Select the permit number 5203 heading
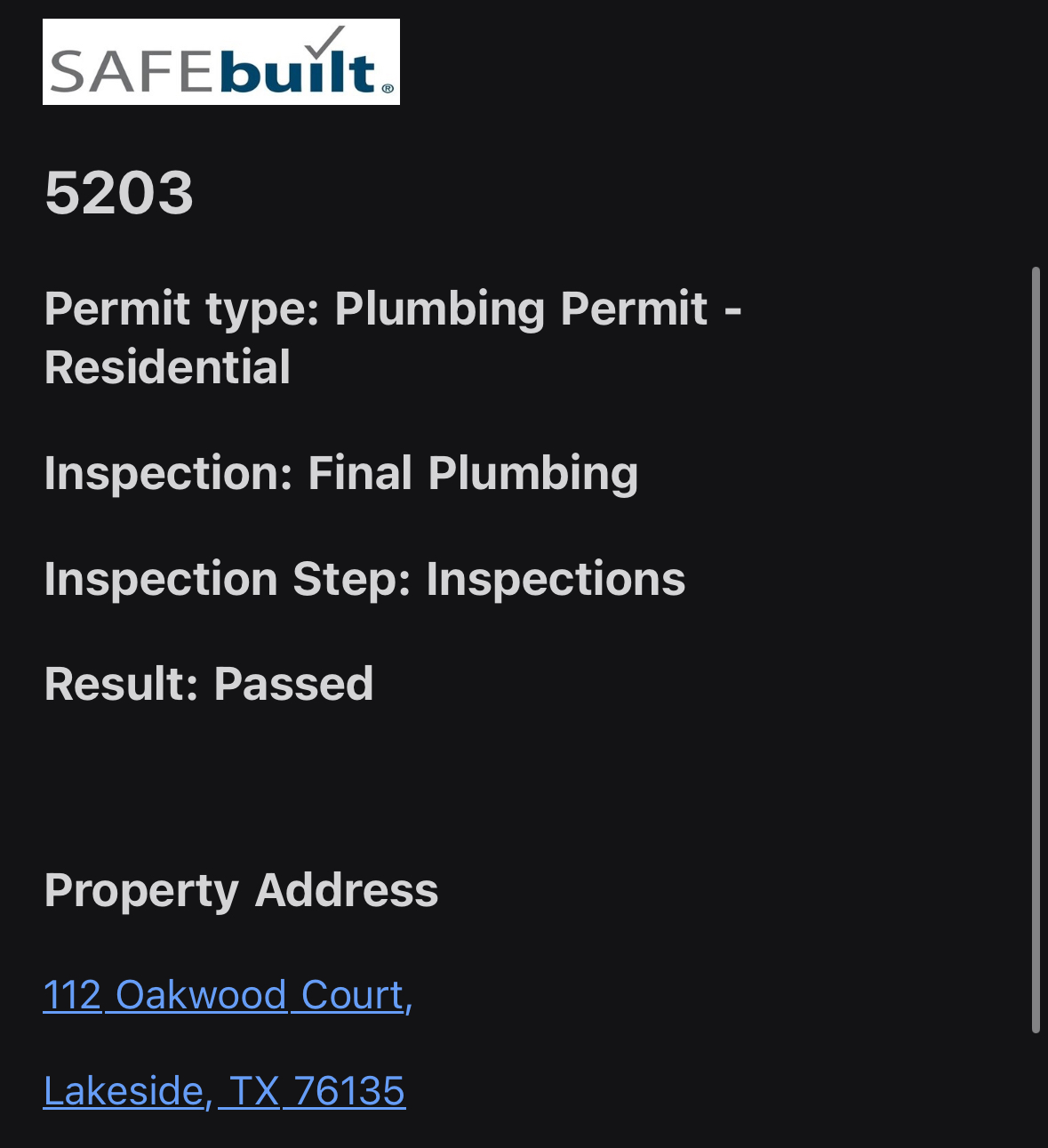This screenshot has height=1148, width=1048. (x=120, y=189)
